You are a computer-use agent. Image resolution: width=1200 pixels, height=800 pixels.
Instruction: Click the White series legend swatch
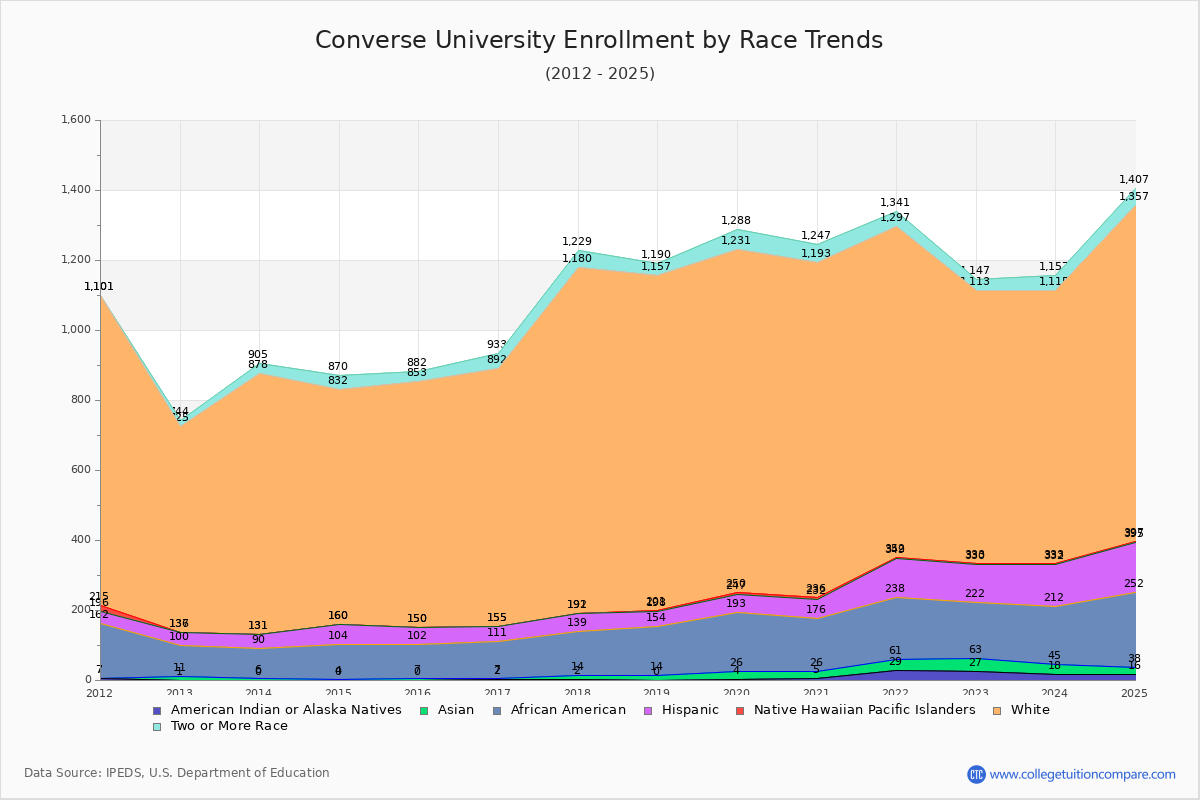point(996,710)
